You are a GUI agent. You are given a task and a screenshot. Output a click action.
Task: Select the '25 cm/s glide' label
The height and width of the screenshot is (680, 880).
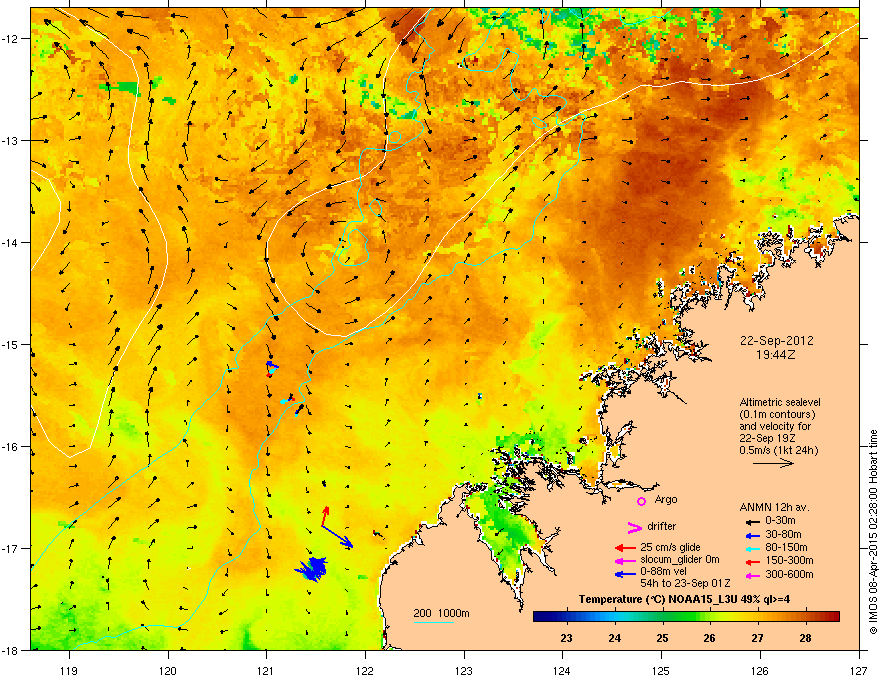[670, 547]
